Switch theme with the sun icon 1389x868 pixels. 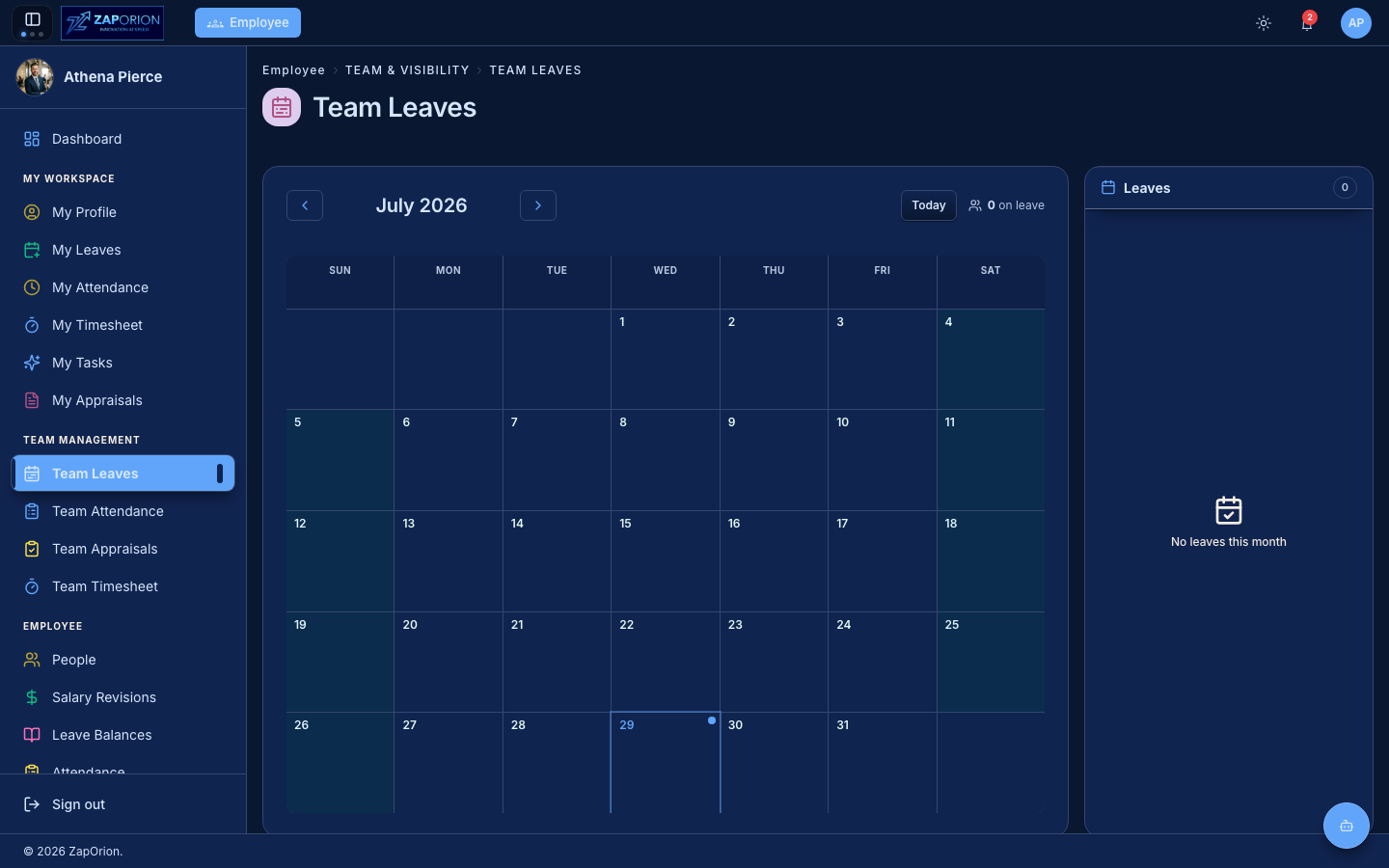tap(1264, 23)
